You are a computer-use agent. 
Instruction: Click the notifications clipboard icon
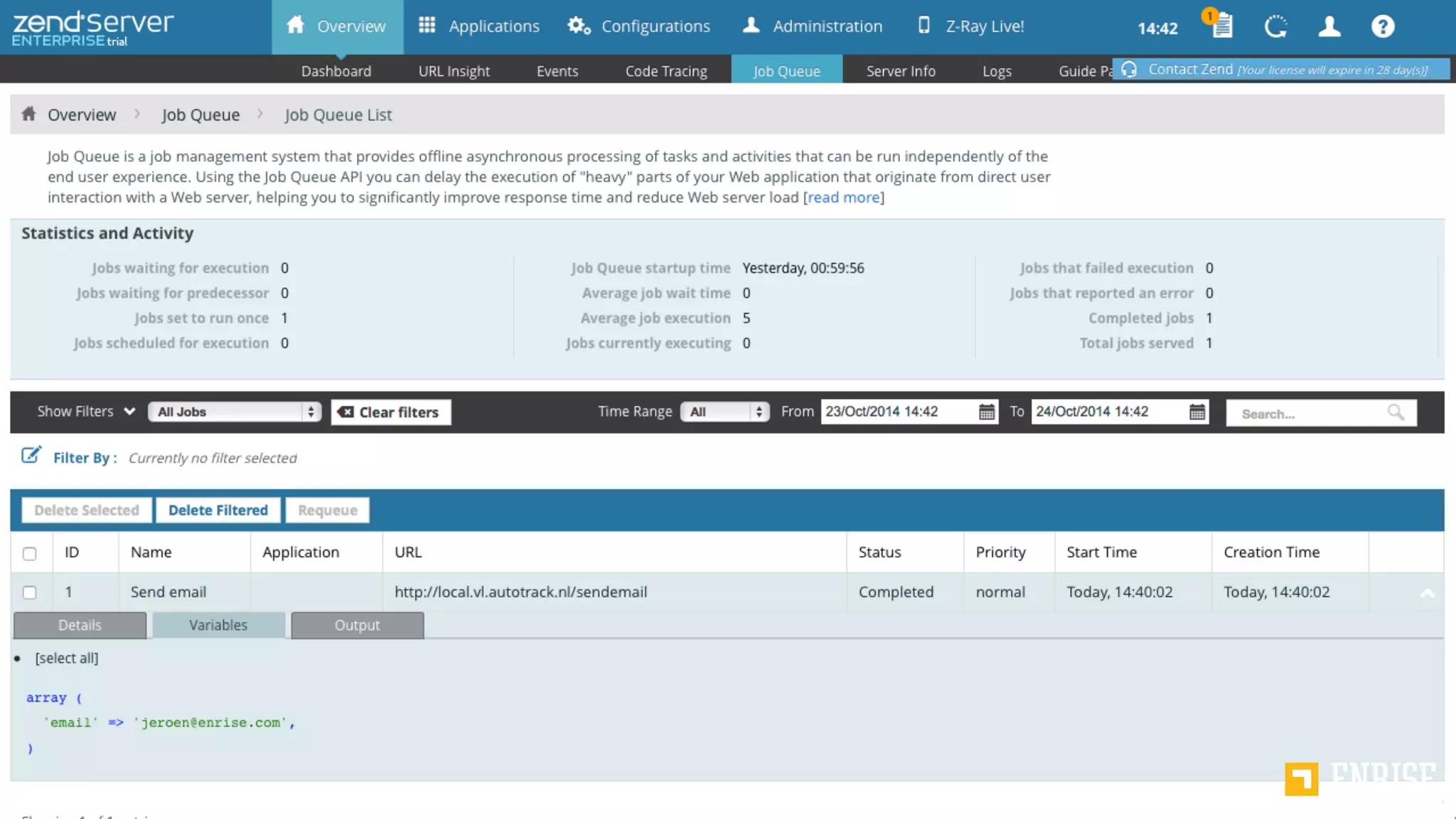tap(1221, 26)
